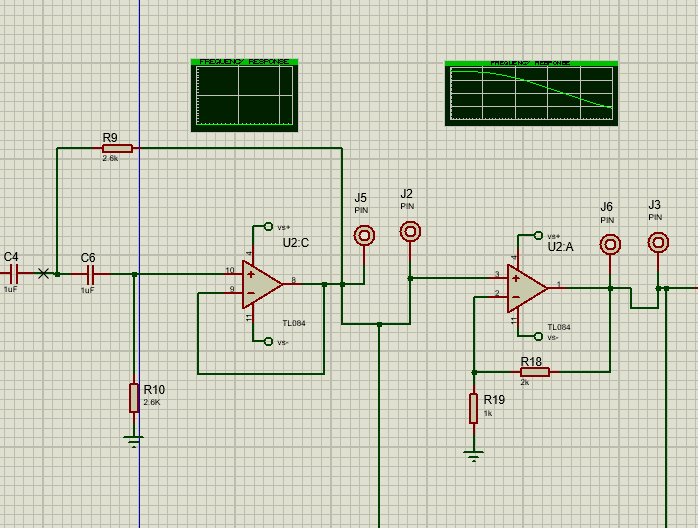Select the U2:C op-amp symbol
Image resolution: width=698 pixels, height=528 pixels.
point(262,284)
